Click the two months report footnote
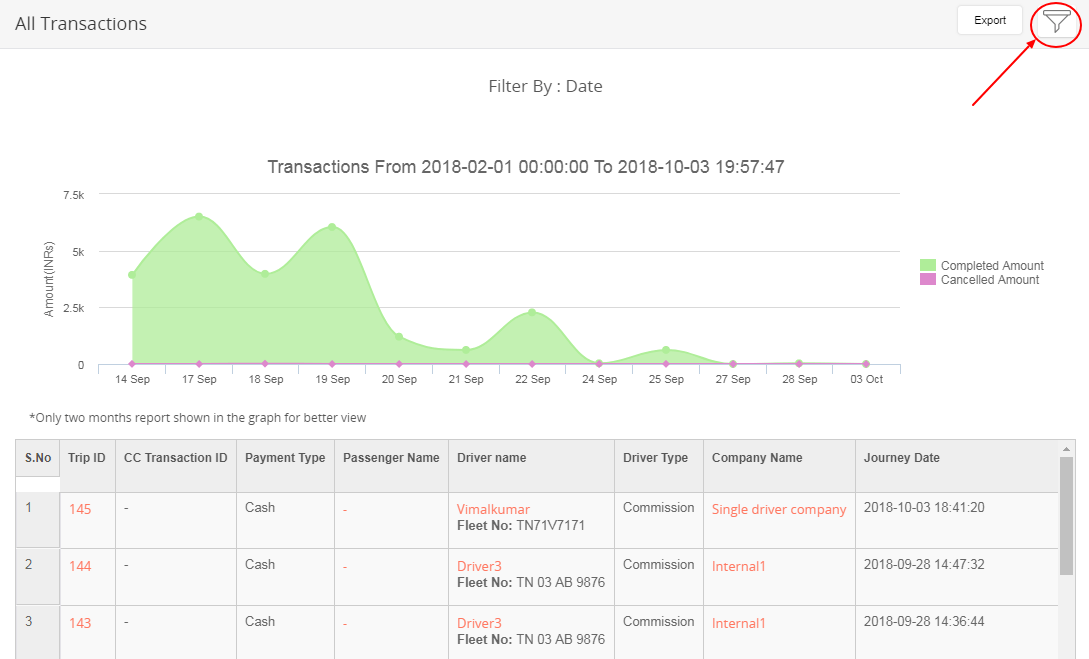 [x=197, y=418]
